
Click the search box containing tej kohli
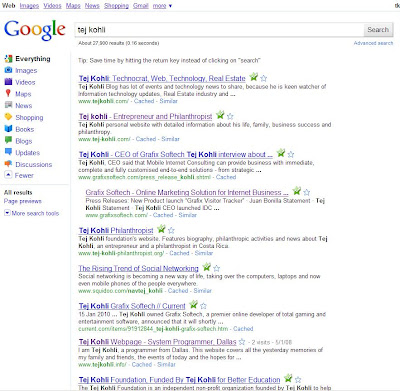tap(219, 30)
